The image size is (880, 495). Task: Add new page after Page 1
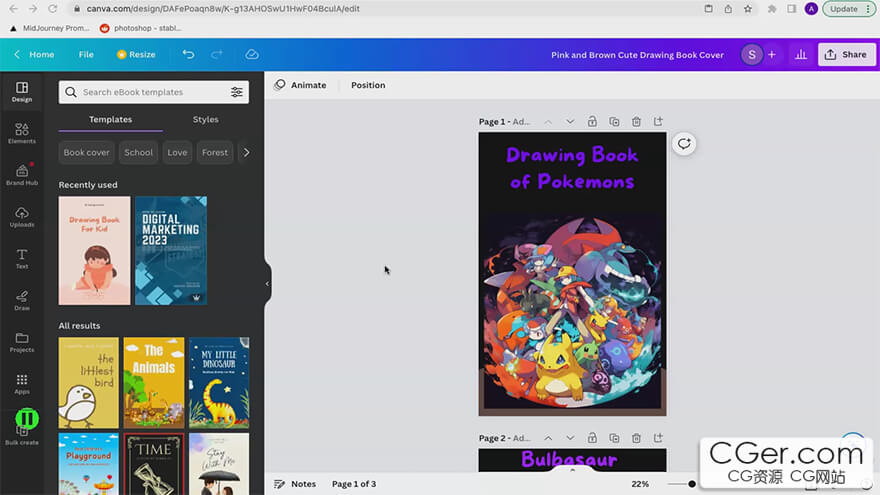pos(658,121)
